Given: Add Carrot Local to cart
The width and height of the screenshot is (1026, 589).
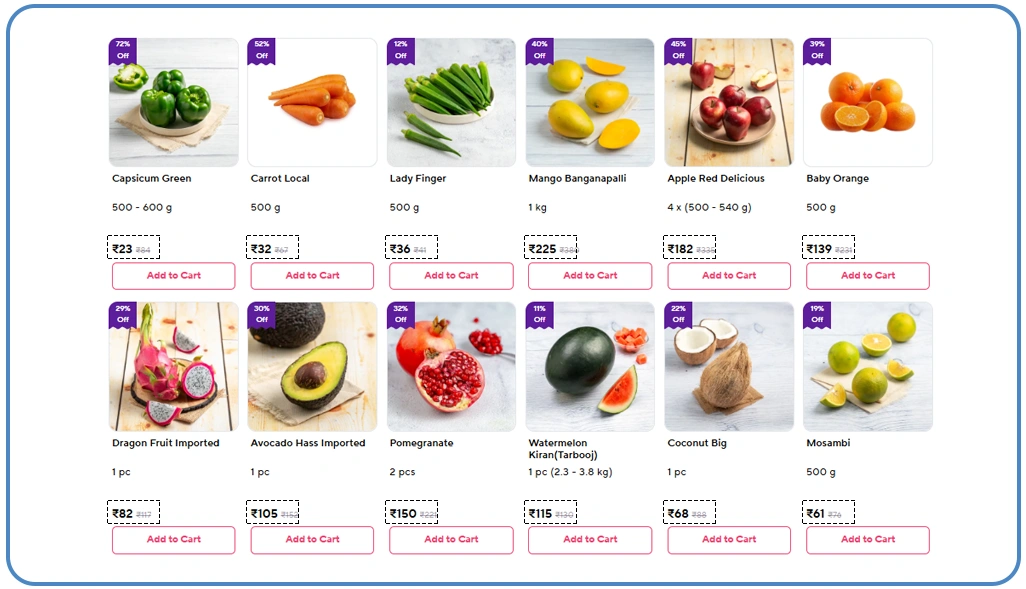Looking at the screenshot, I should point(312,276).
